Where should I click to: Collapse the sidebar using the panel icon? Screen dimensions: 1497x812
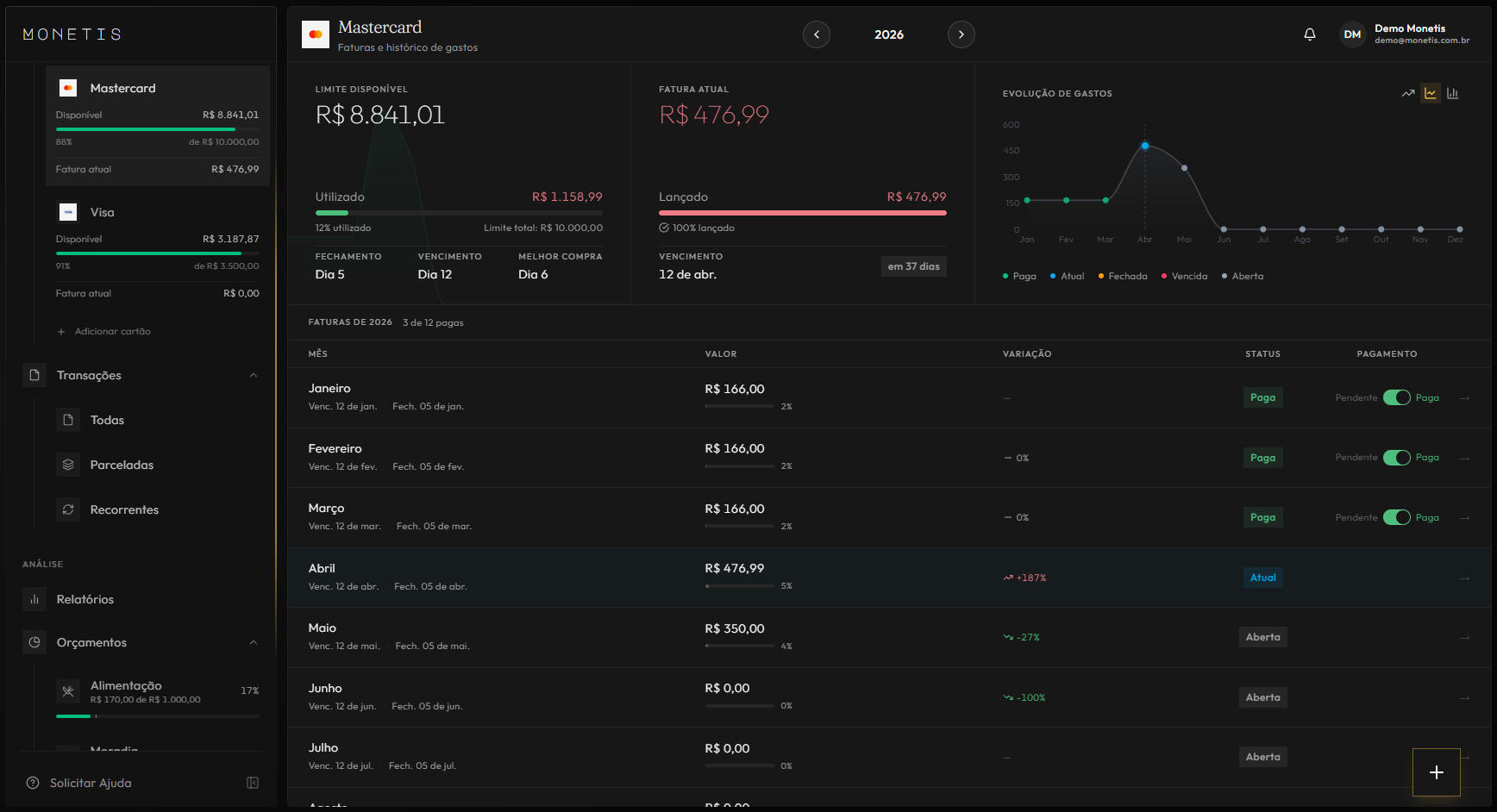[253, 783]
